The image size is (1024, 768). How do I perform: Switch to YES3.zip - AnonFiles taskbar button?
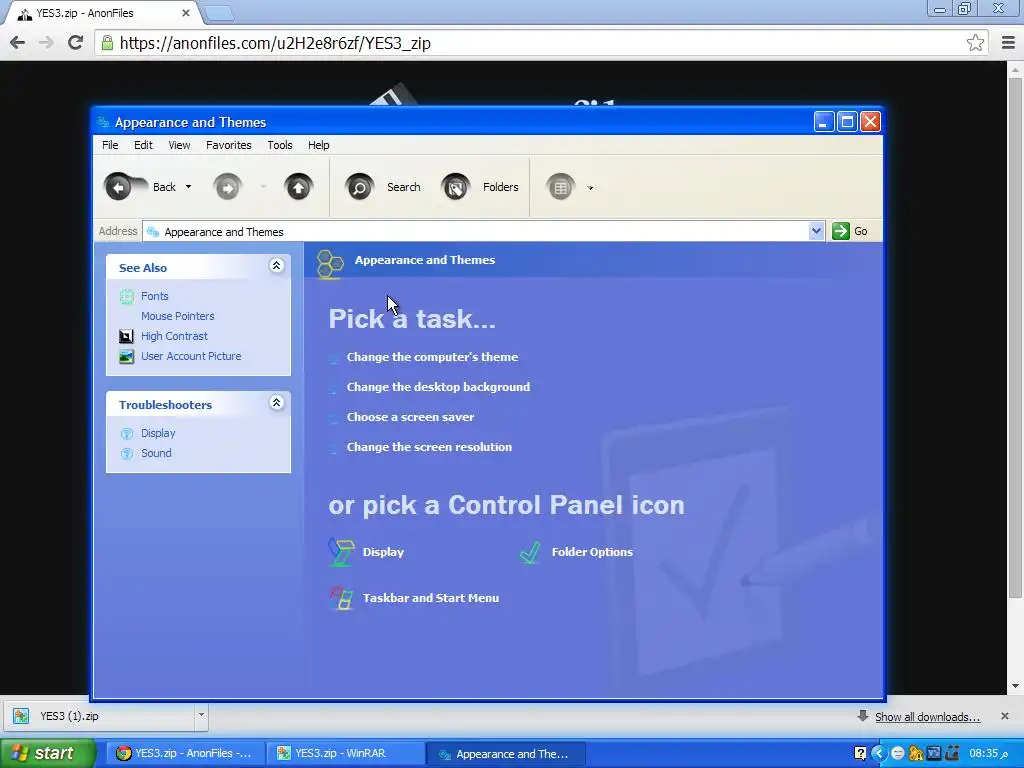pyautogui.click(x=185, y=754)
